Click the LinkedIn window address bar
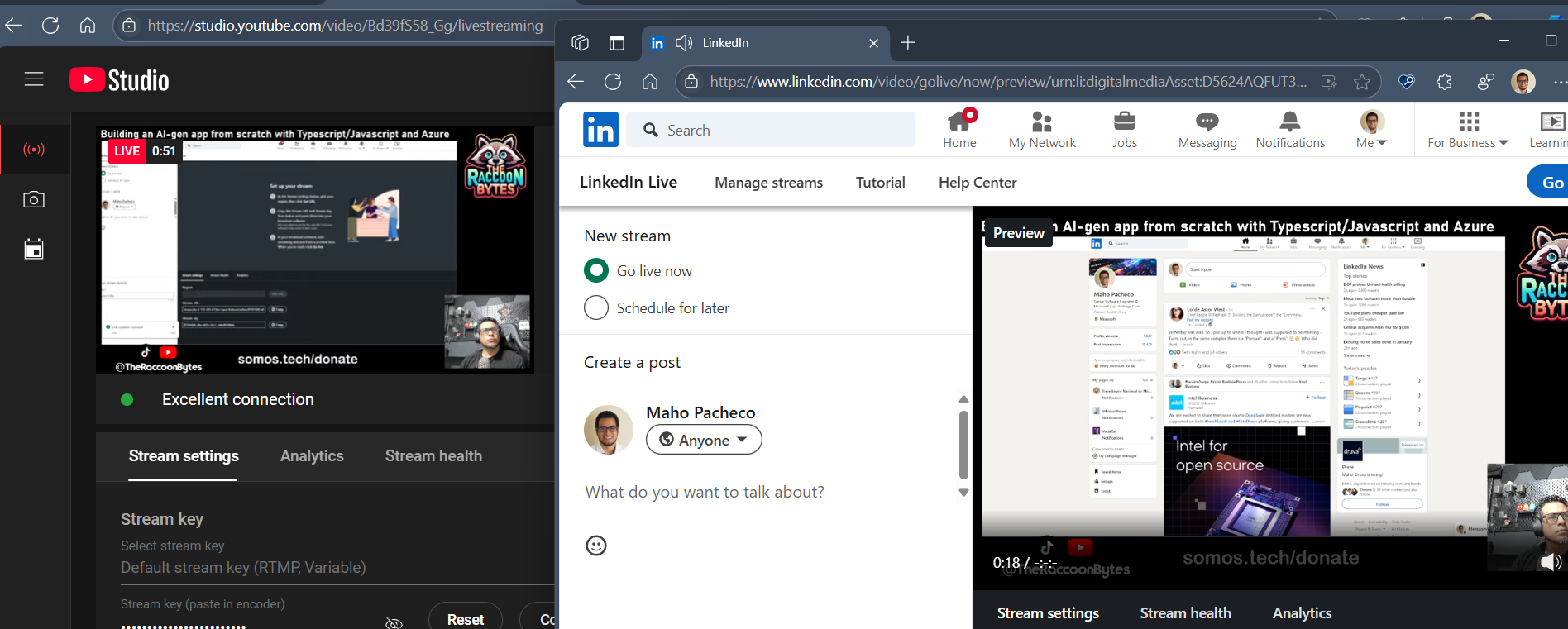Screen dimensions: 1568x629 (1009, 82)
